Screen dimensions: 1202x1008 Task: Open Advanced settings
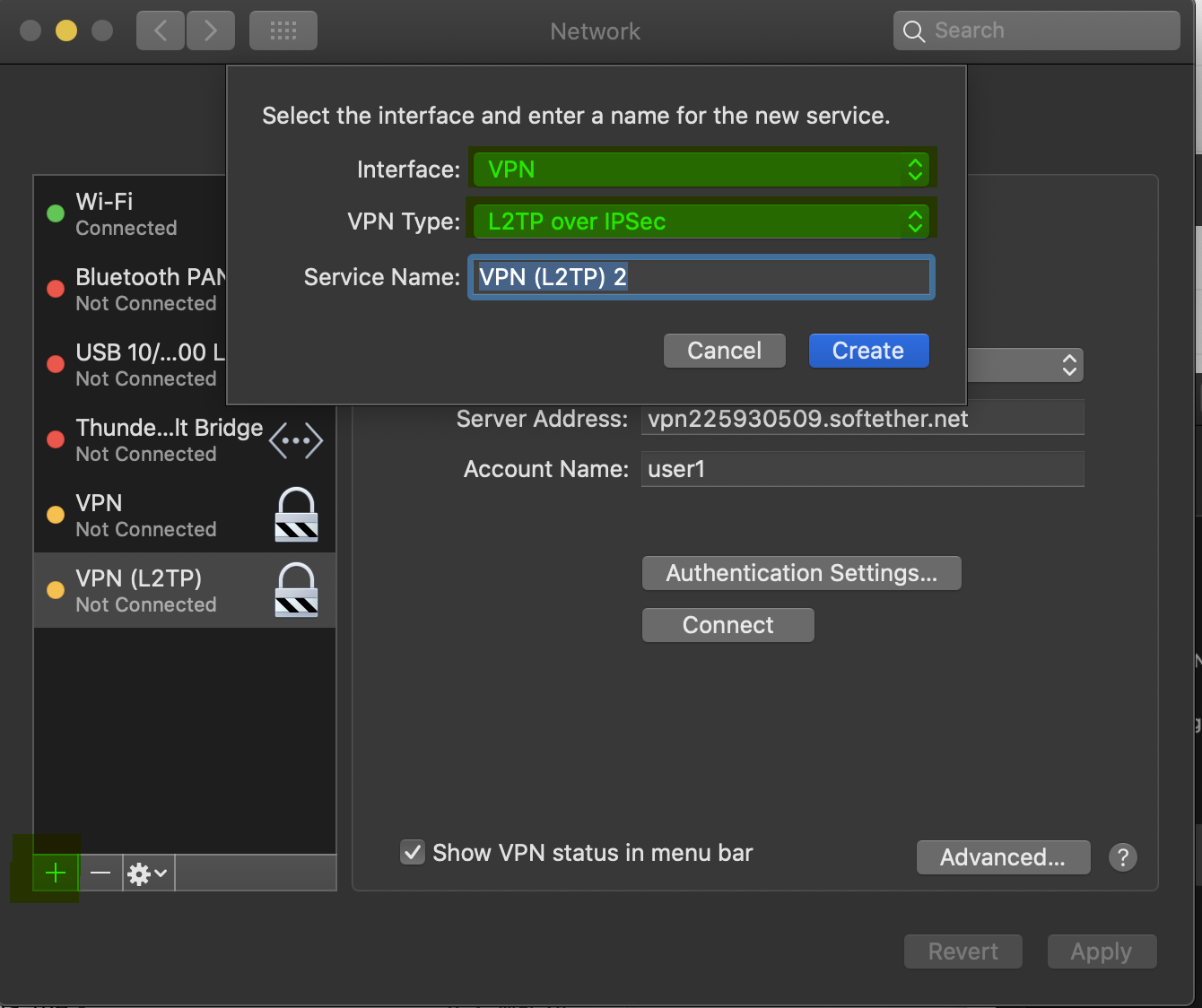1003,857
